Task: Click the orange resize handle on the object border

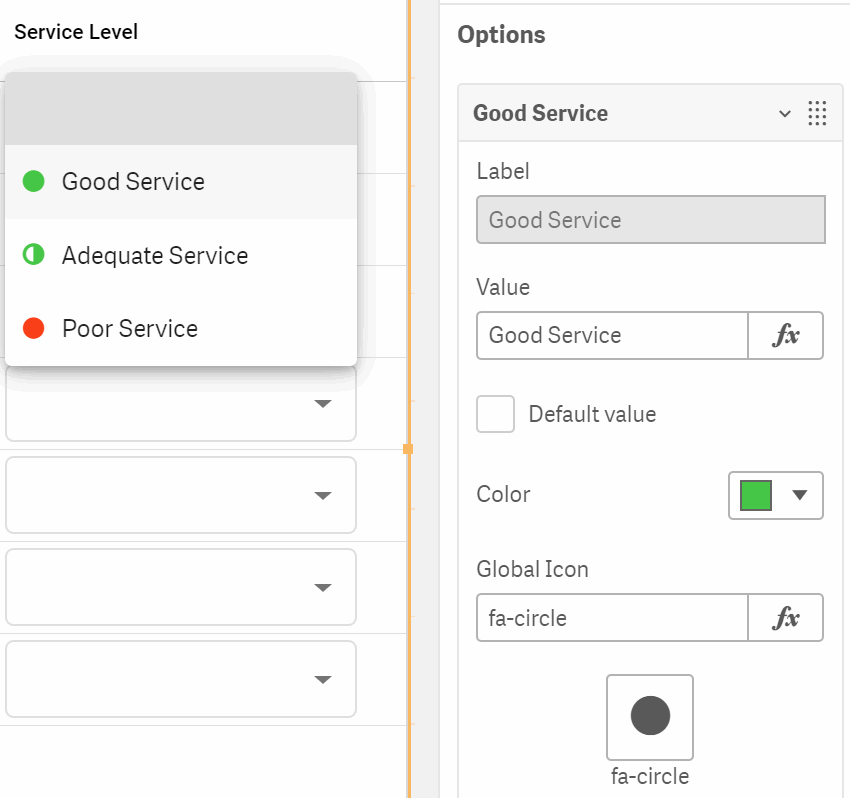Action: 408,449
